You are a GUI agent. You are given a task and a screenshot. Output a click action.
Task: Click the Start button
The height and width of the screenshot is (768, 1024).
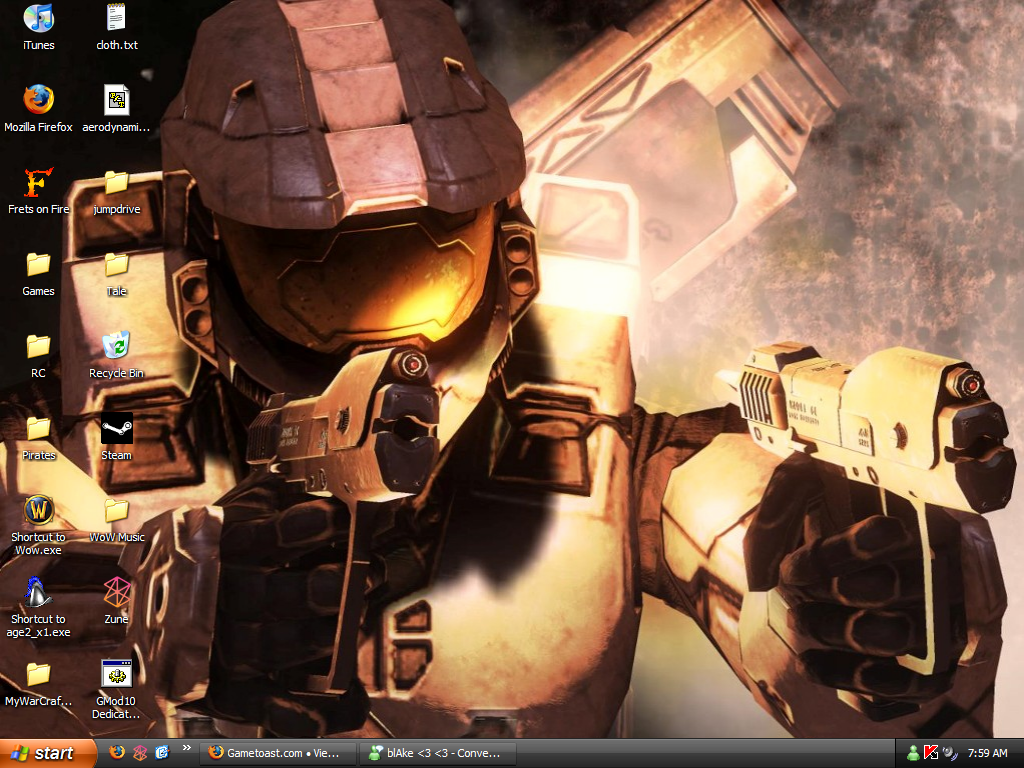(47, 753)
